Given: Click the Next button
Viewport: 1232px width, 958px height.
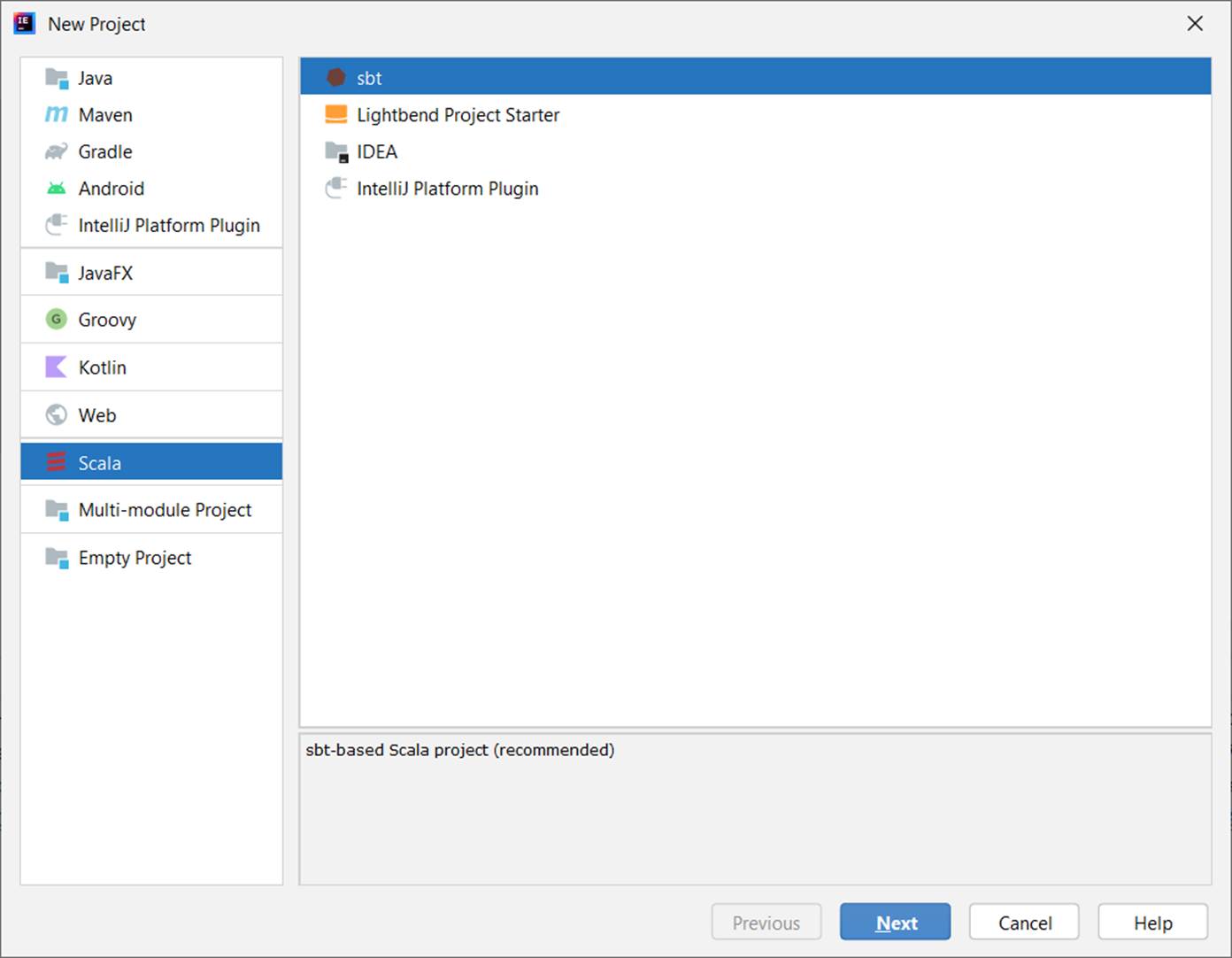Looking at the screenshot, I should click(895, 922).
